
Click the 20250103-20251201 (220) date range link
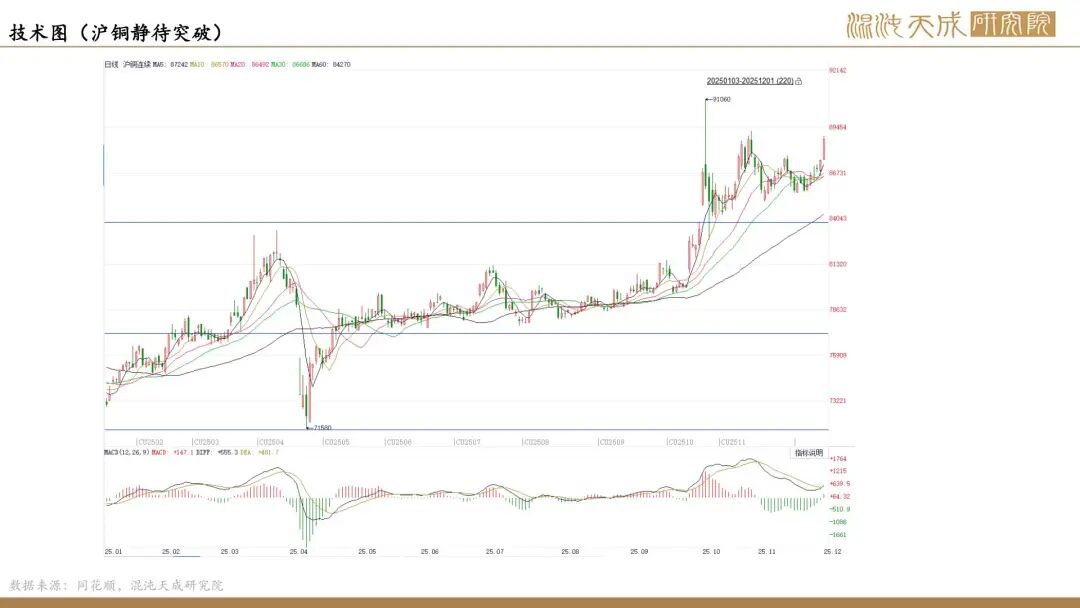[750, 81]
